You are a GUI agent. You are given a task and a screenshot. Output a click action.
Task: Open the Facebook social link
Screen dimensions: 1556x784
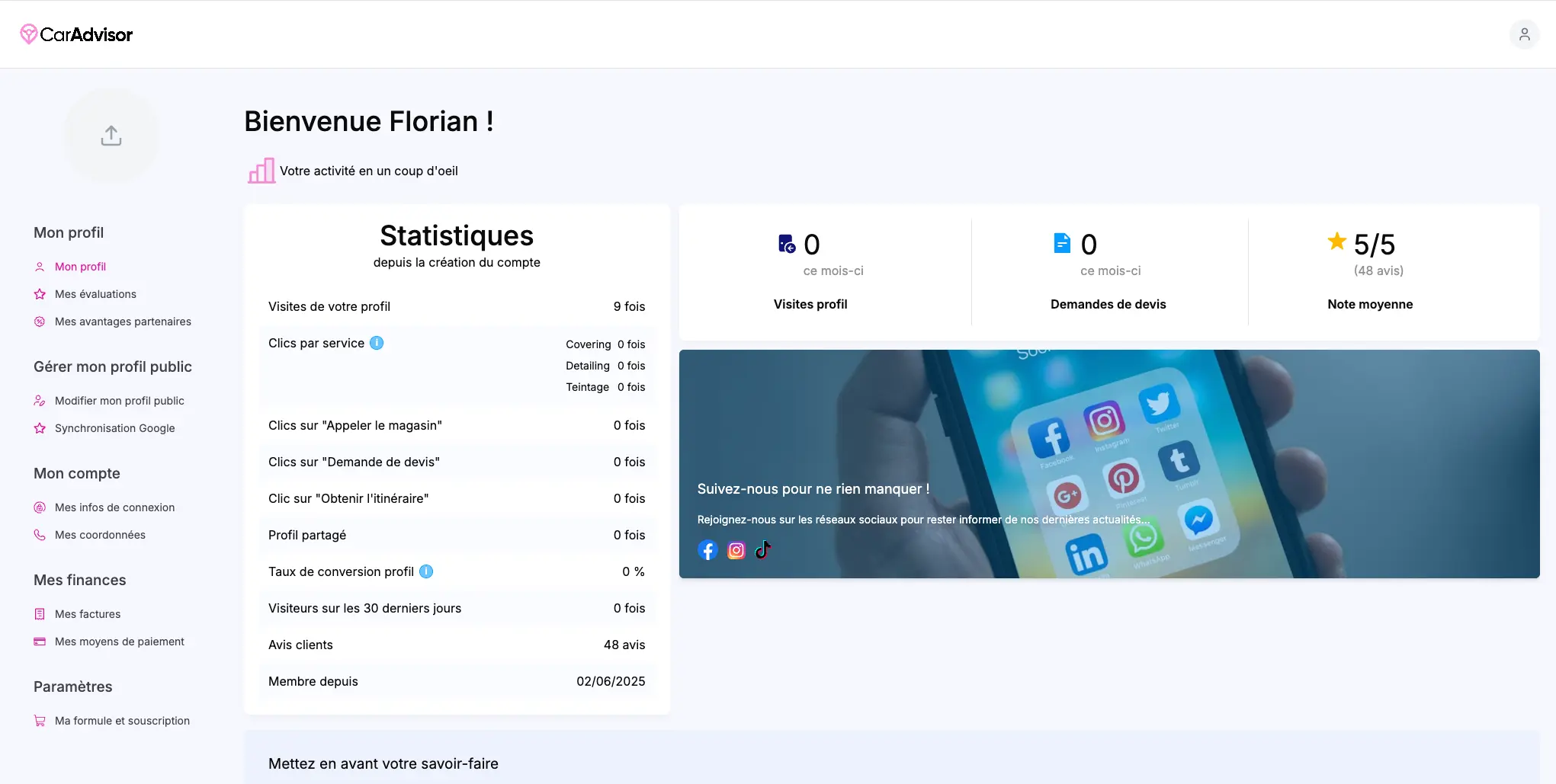(707, 550)
